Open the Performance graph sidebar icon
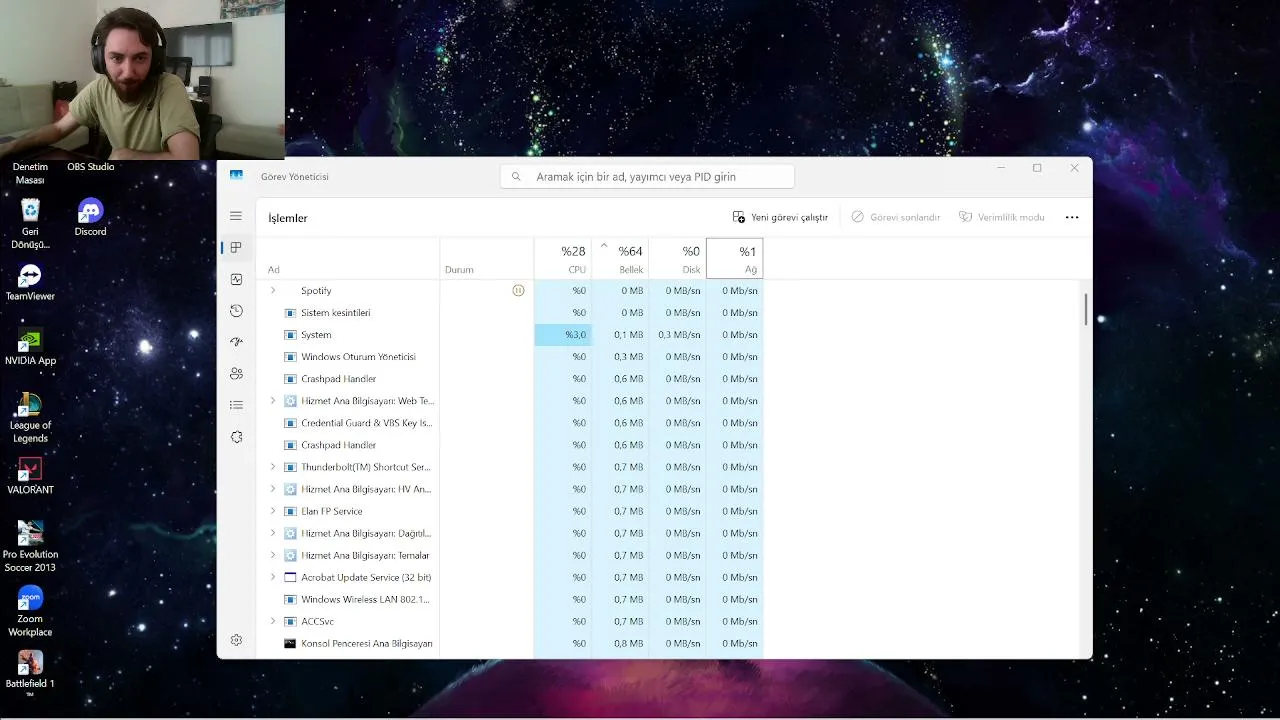 (x=236, y=279)
